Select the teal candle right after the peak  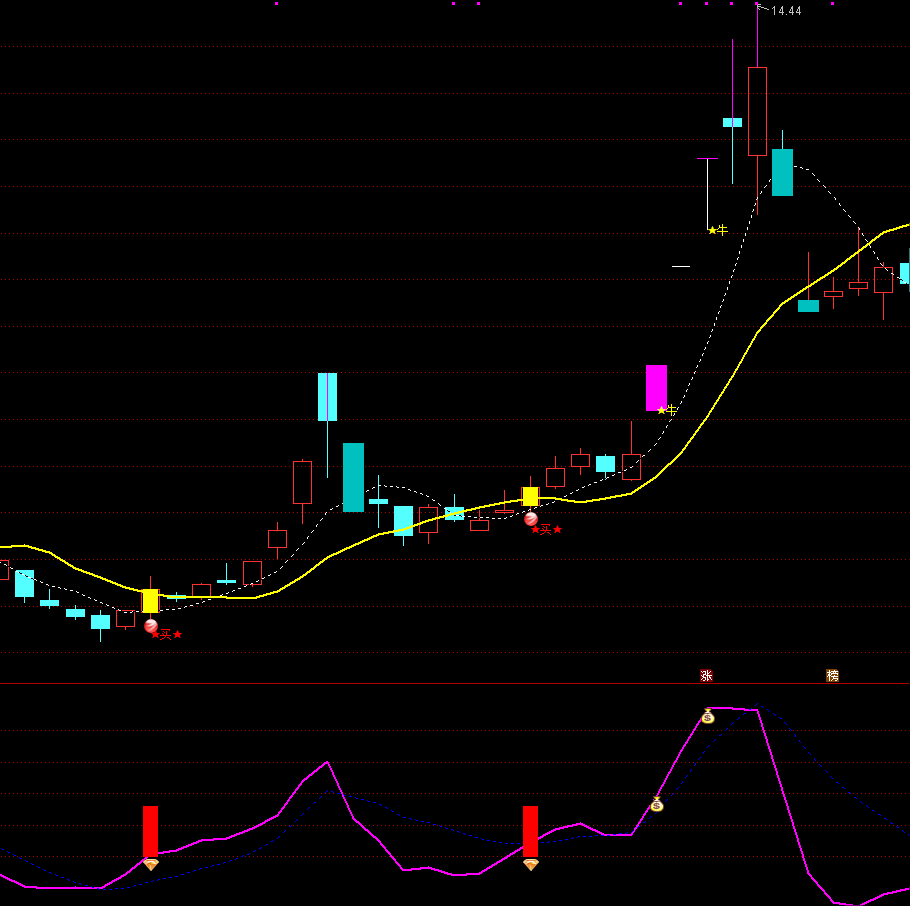tap(782, 172)
